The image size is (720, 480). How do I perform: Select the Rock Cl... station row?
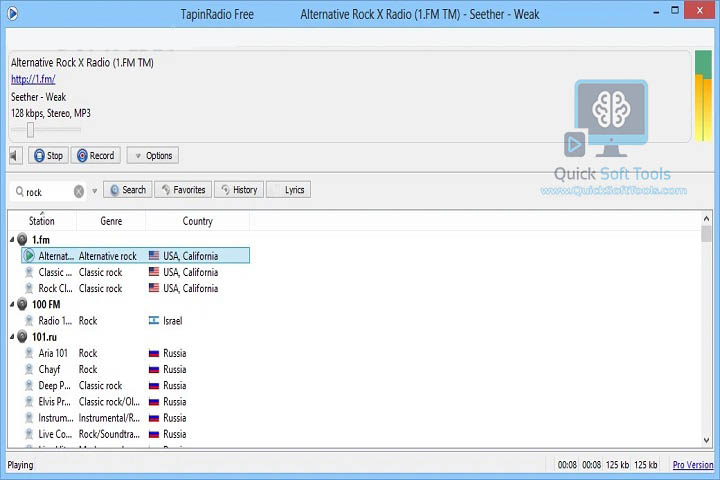136,288
